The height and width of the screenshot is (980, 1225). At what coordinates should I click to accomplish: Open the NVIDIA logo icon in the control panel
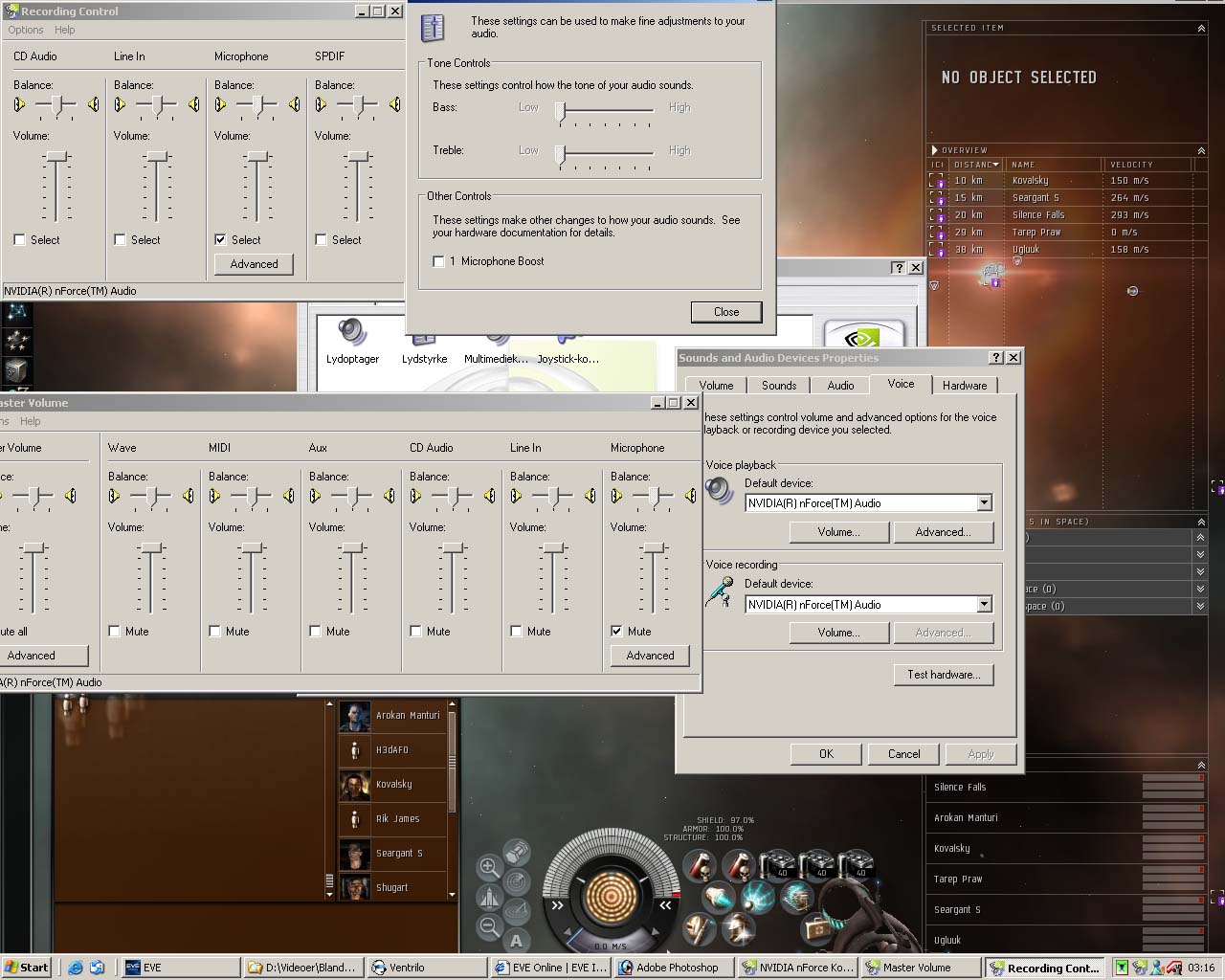(863, 338)
